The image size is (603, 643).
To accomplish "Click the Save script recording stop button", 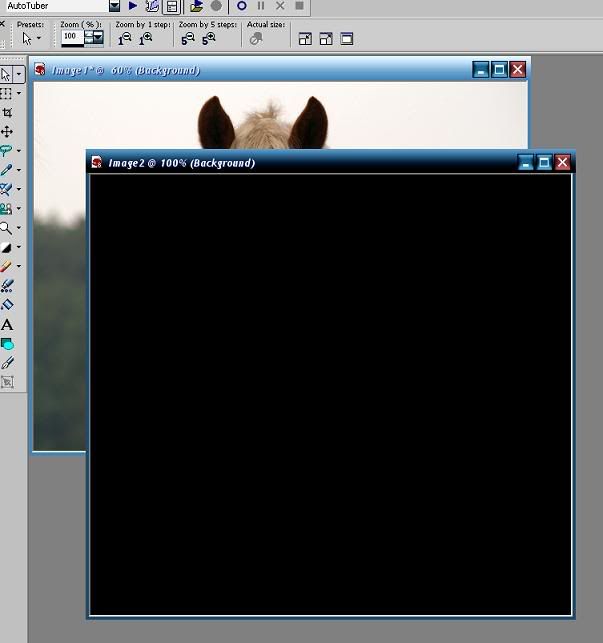I will click(299, 6).
